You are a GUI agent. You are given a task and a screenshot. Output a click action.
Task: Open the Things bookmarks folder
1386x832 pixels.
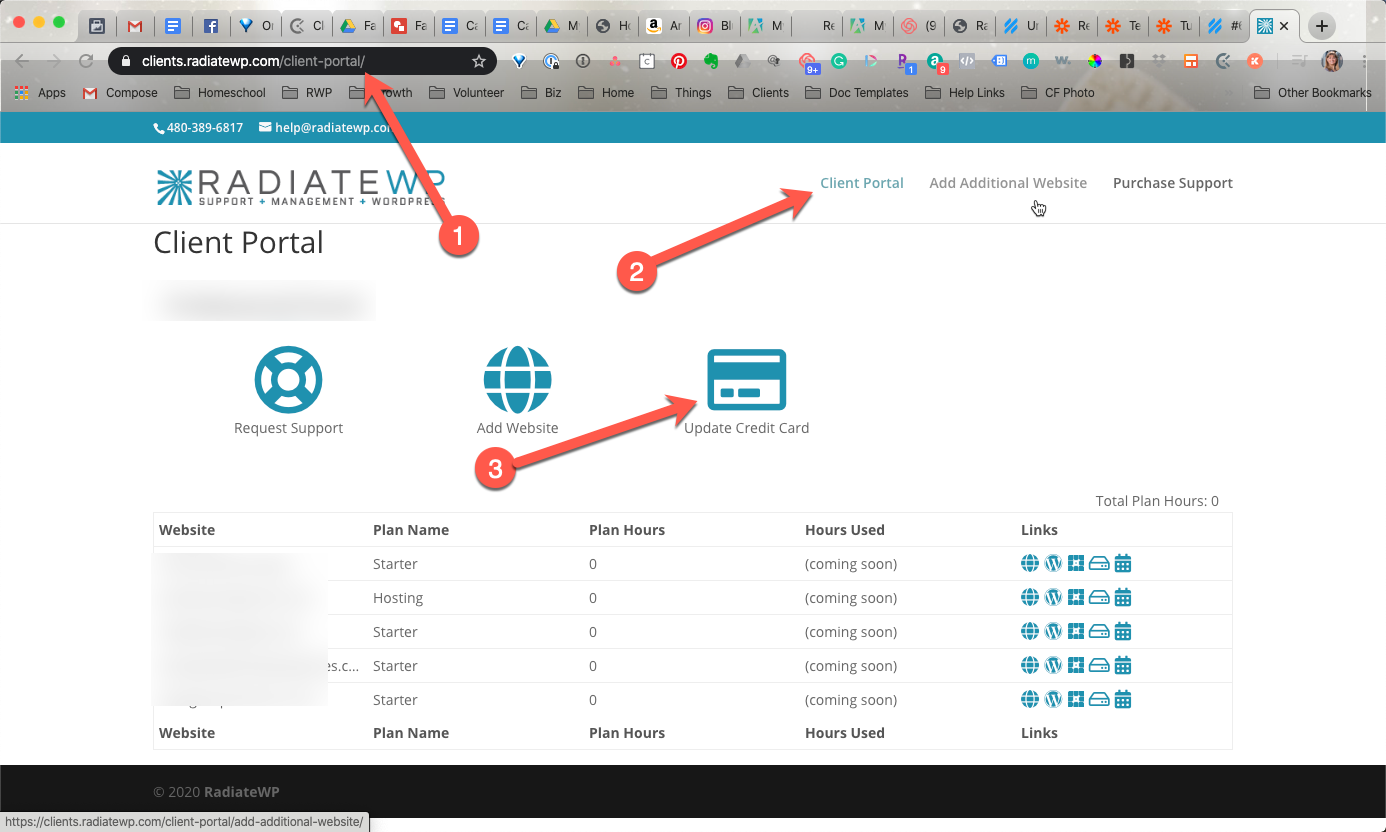point(681,93)
